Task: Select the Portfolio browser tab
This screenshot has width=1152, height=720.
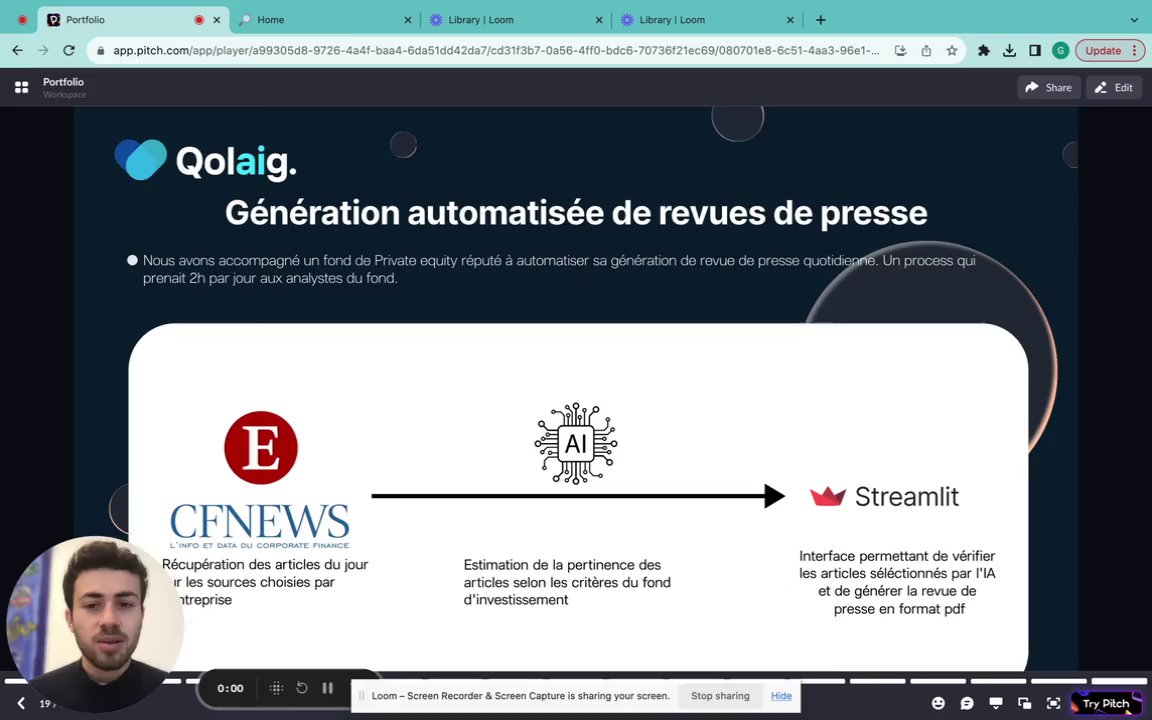Action: [x=134, y=20]
